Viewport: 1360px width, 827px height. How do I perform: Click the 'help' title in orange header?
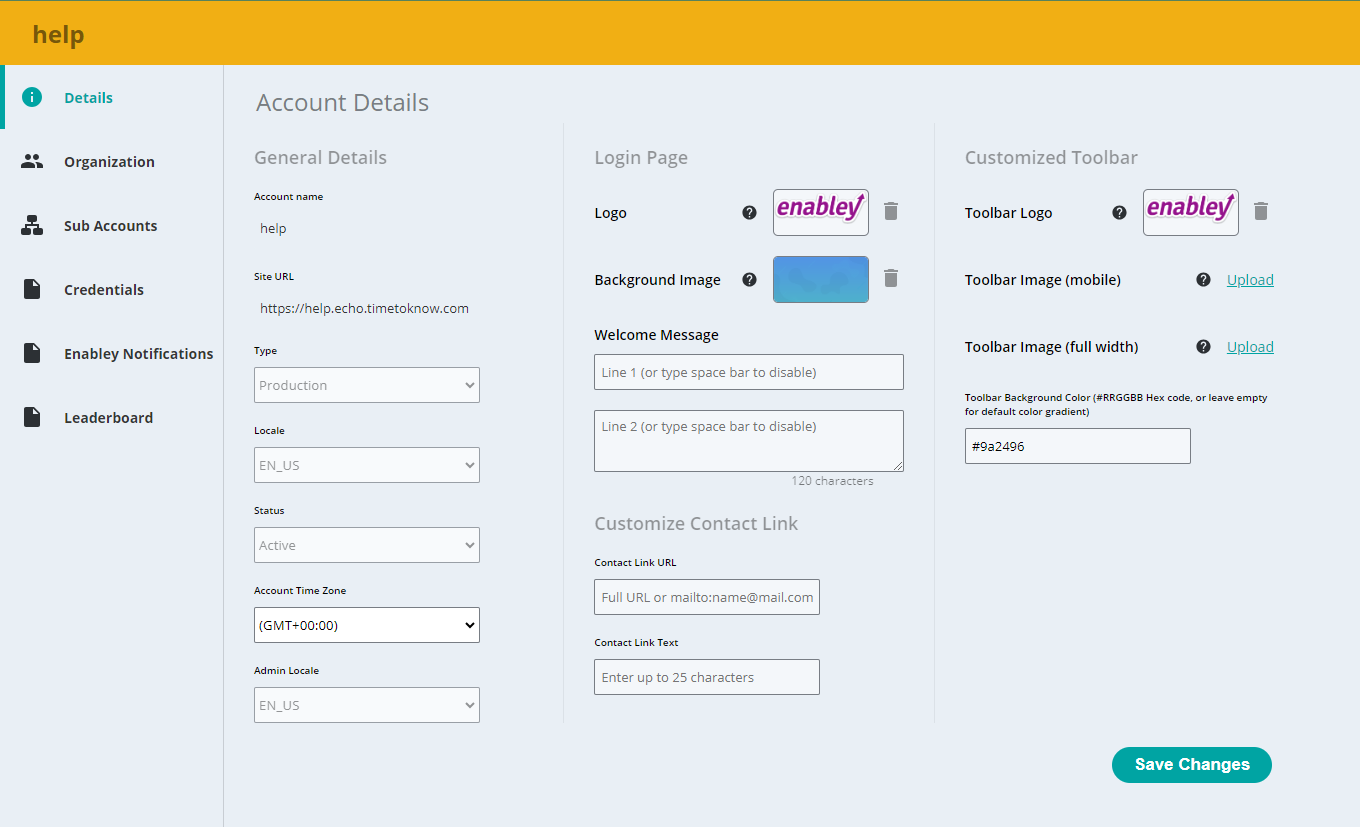58,35
